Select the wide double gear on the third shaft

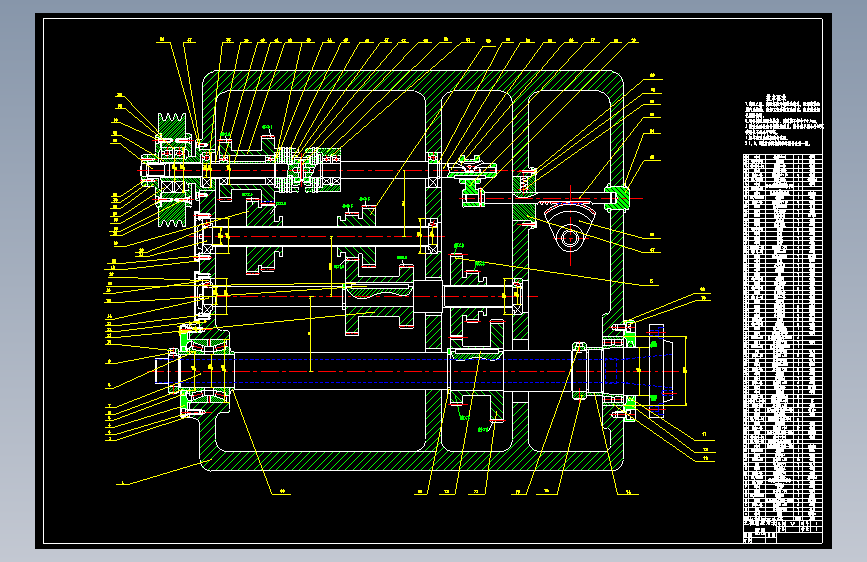[380, 297]
